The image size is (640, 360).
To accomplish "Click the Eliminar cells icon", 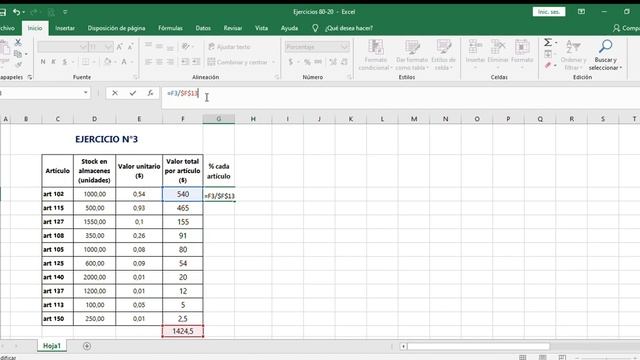I will (498, 47).
